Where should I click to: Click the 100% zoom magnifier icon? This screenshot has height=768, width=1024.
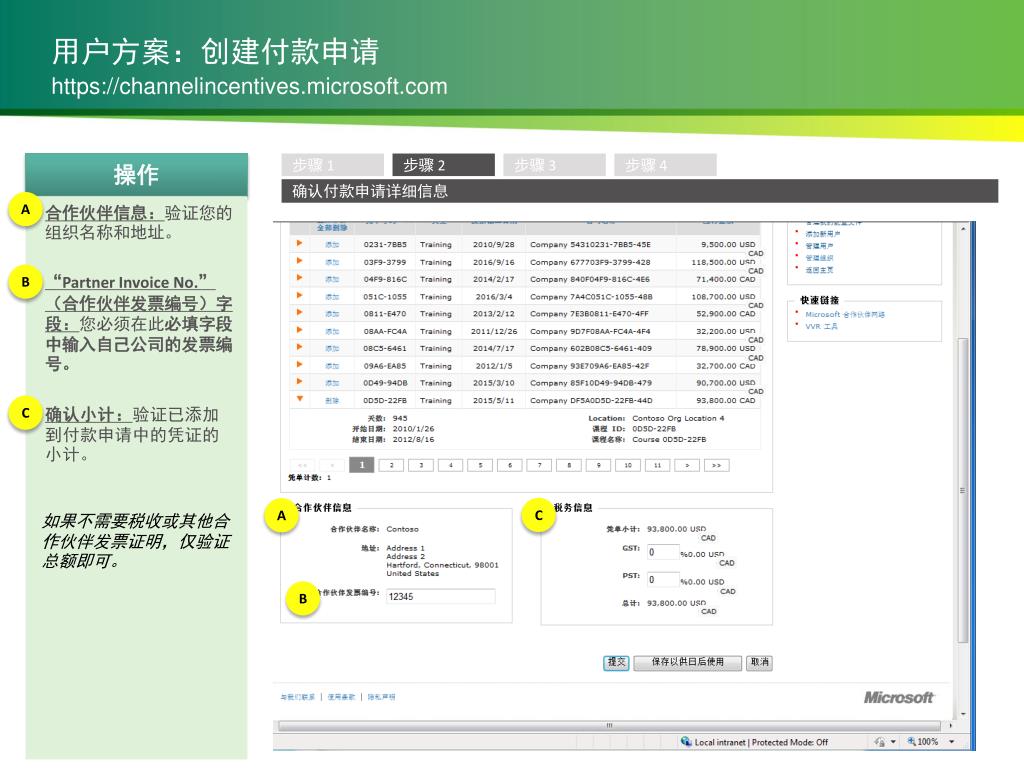point(911,742)
